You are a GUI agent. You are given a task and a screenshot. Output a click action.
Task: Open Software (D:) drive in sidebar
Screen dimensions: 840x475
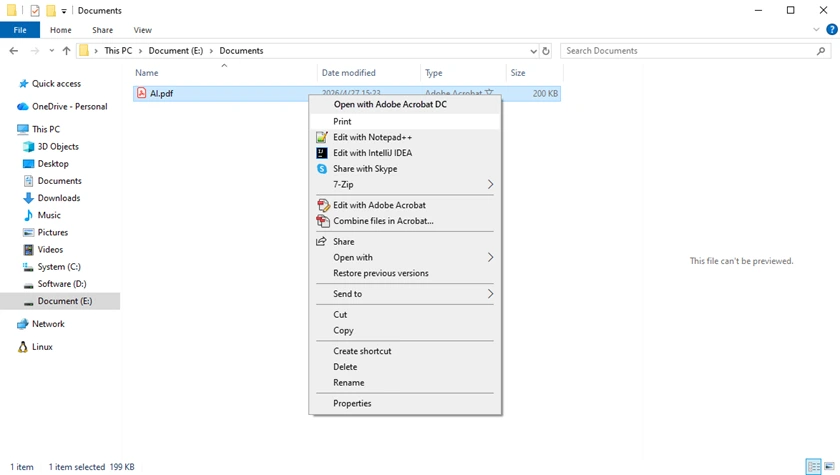point(62,284)
